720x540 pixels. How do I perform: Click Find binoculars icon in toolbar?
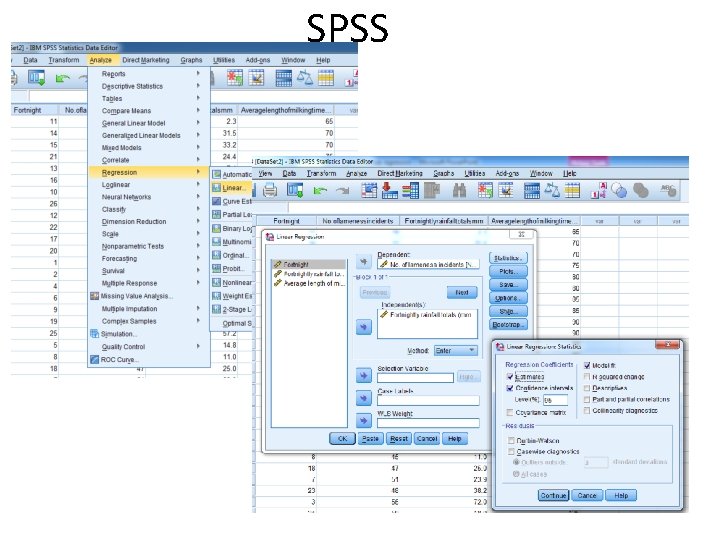coord(459,190)
